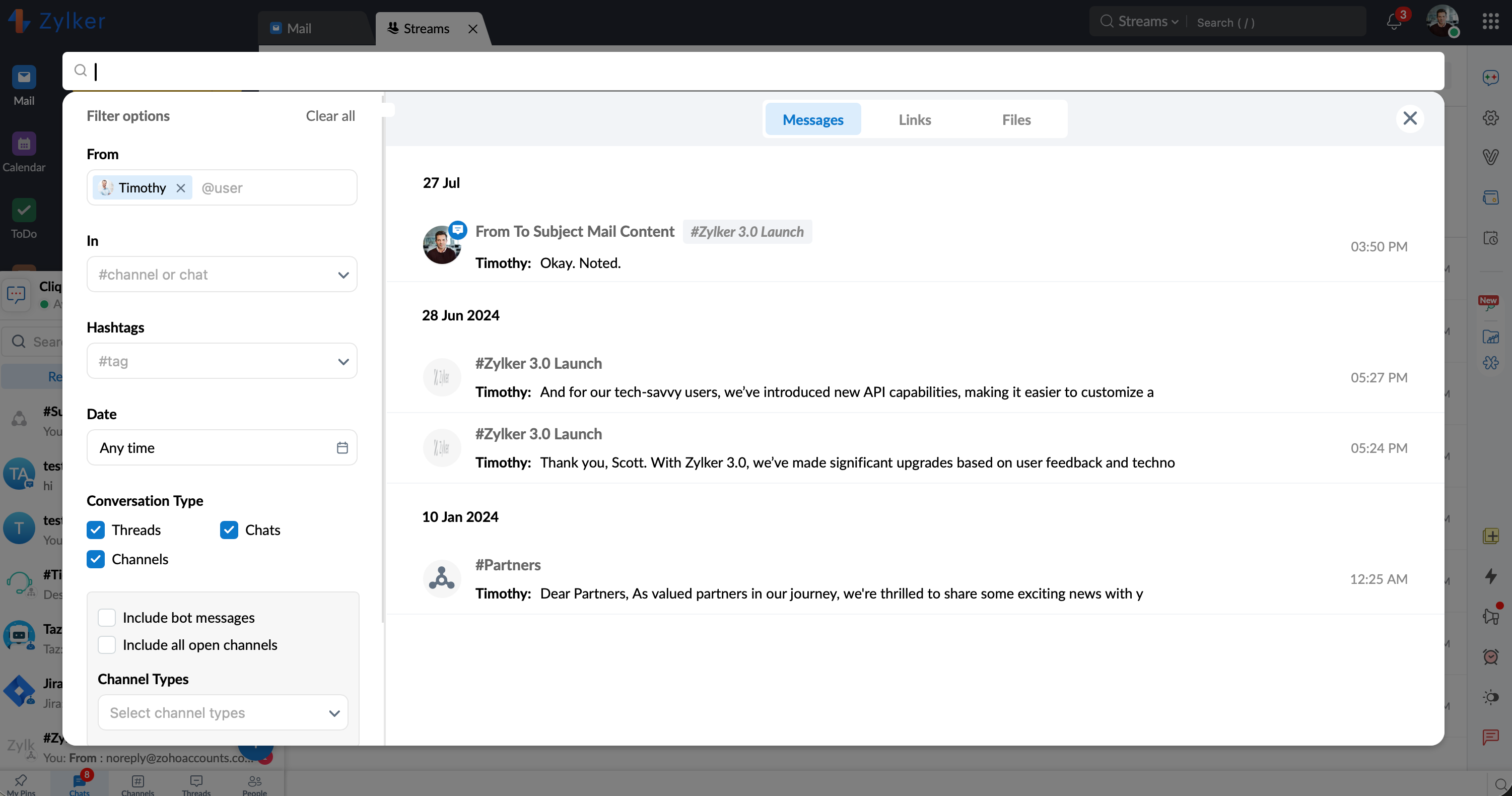The image size is (1512, 796).
Task: Click the Timothy avatar on the 27 Jul result
Action: click(442, 245)
